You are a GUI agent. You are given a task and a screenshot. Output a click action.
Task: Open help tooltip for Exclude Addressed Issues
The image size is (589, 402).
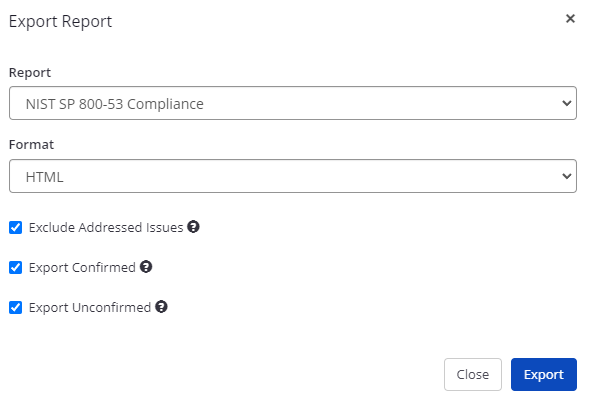pyautogui.click(x=193, y=227)
